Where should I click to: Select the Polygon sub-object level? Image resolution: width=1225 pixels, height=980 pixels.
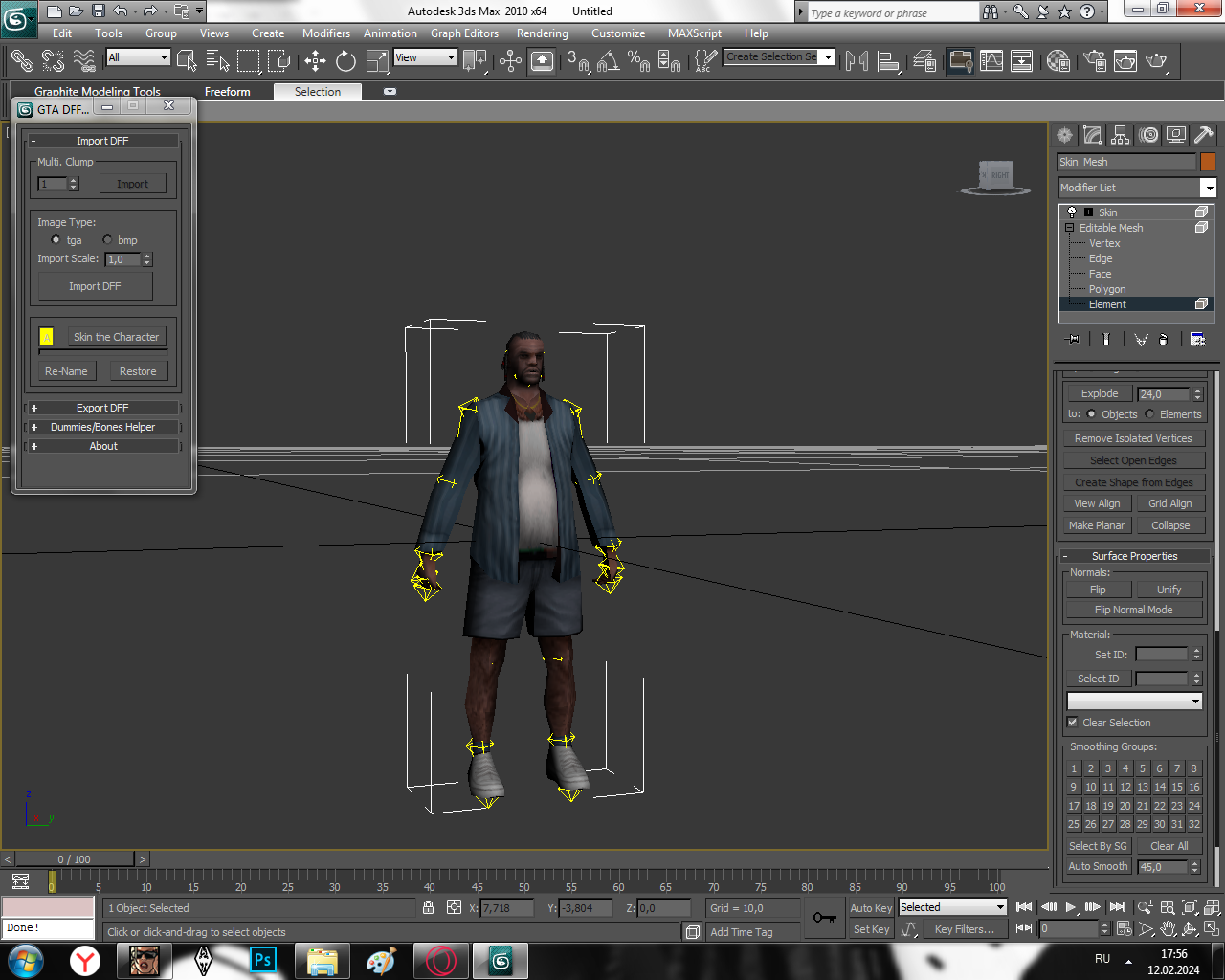tap(1106, 289)
